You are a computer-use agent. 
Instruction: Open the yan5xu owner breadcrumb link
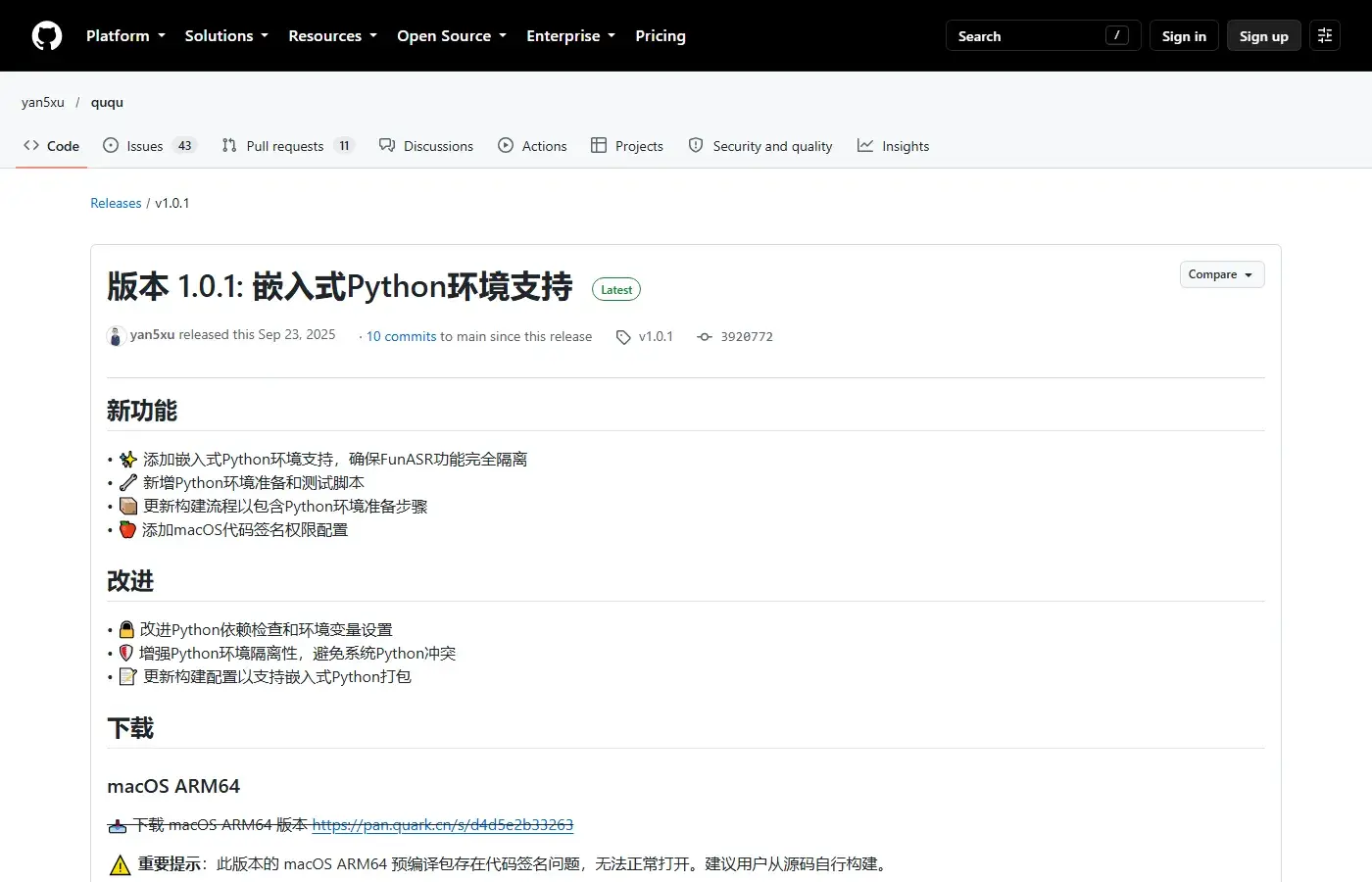pyautogui.click(x=43, y=102)
